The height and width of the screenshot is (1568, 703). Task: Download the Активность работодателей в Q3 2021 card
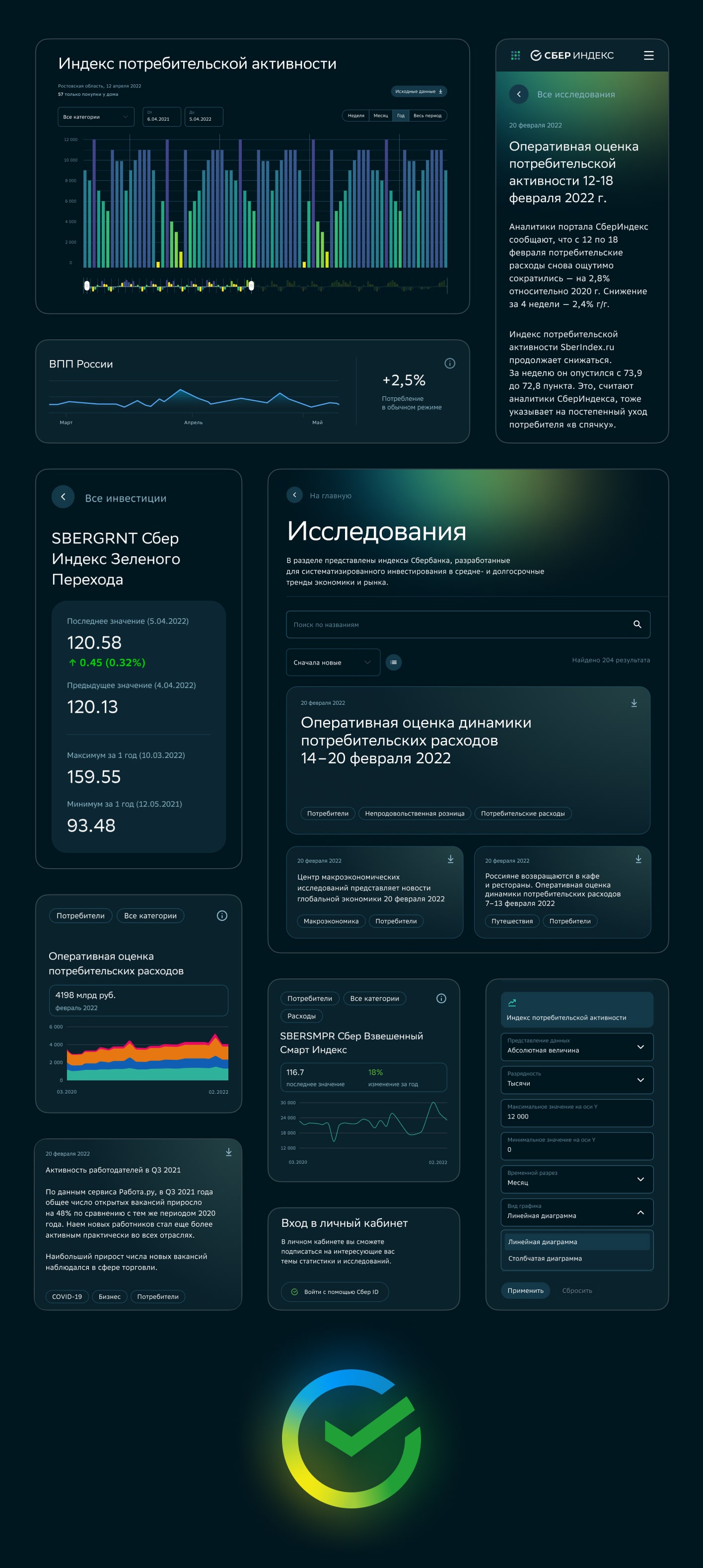point(229,1152)
